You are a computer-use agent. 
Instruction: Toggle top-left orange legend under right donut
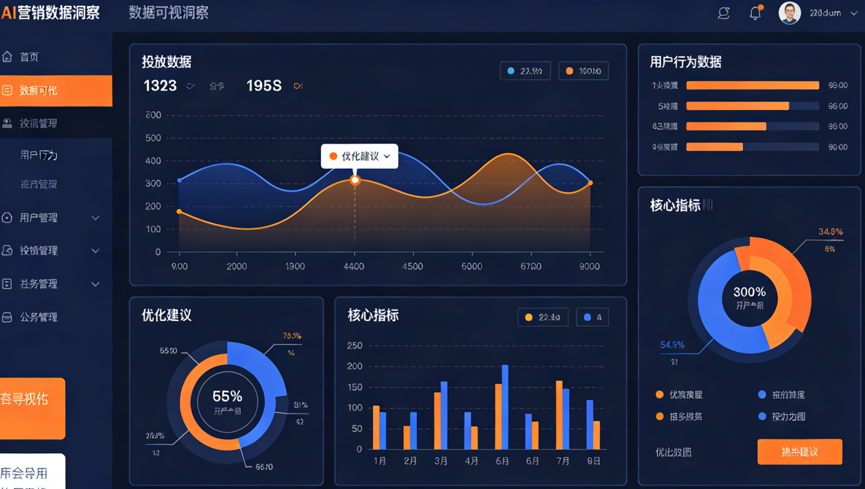click(x=679, y=395)
